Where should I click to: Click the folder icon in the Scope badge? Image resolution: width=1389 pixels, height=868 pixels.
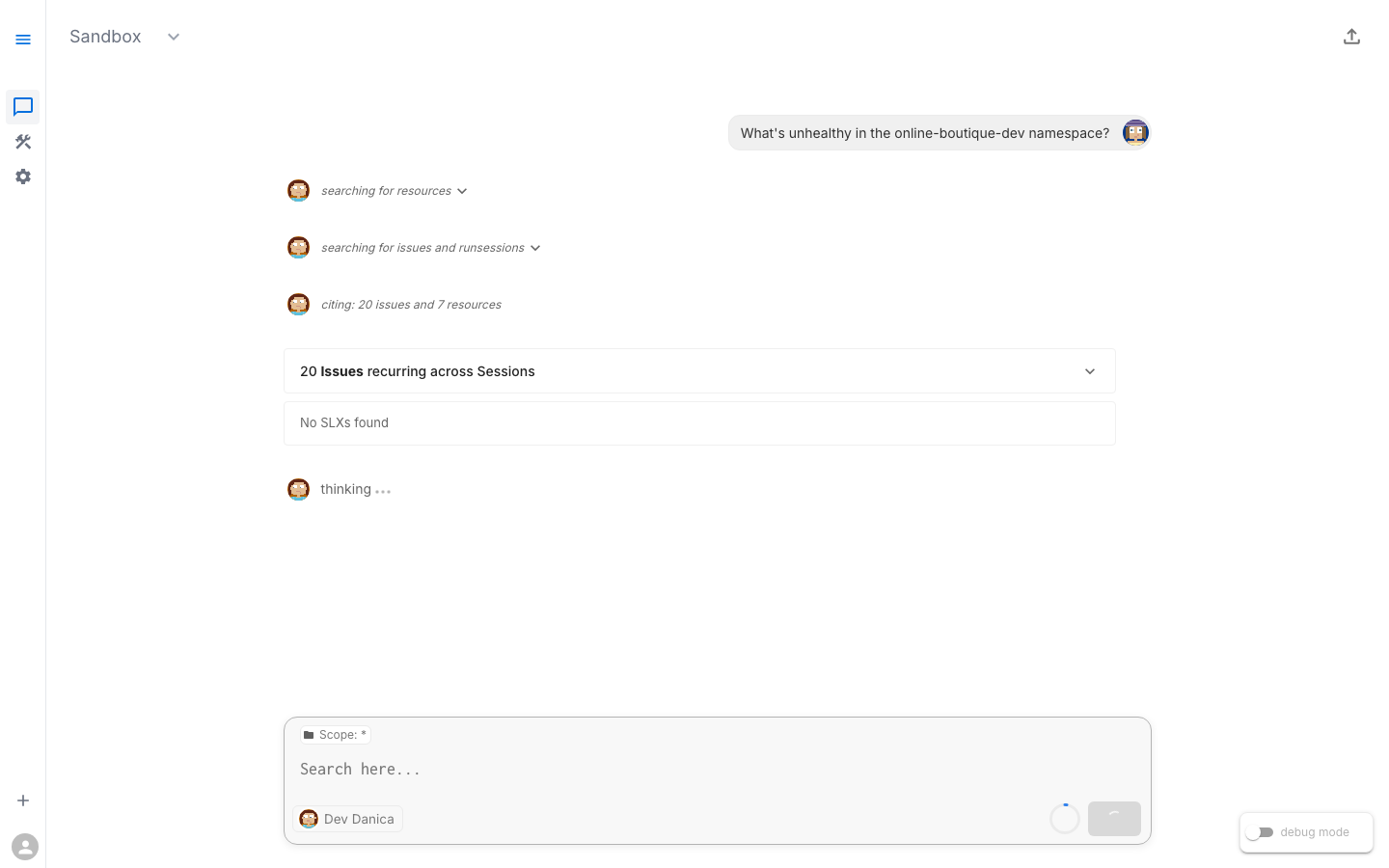coord(309,735)
